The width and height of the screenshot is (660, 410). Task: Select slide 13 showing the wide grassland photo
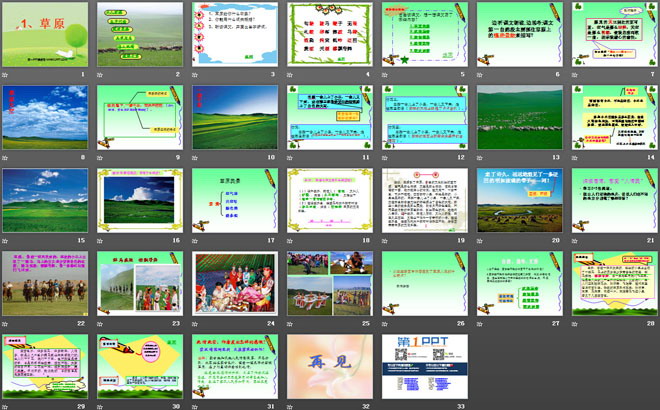(x=516, y=118)
